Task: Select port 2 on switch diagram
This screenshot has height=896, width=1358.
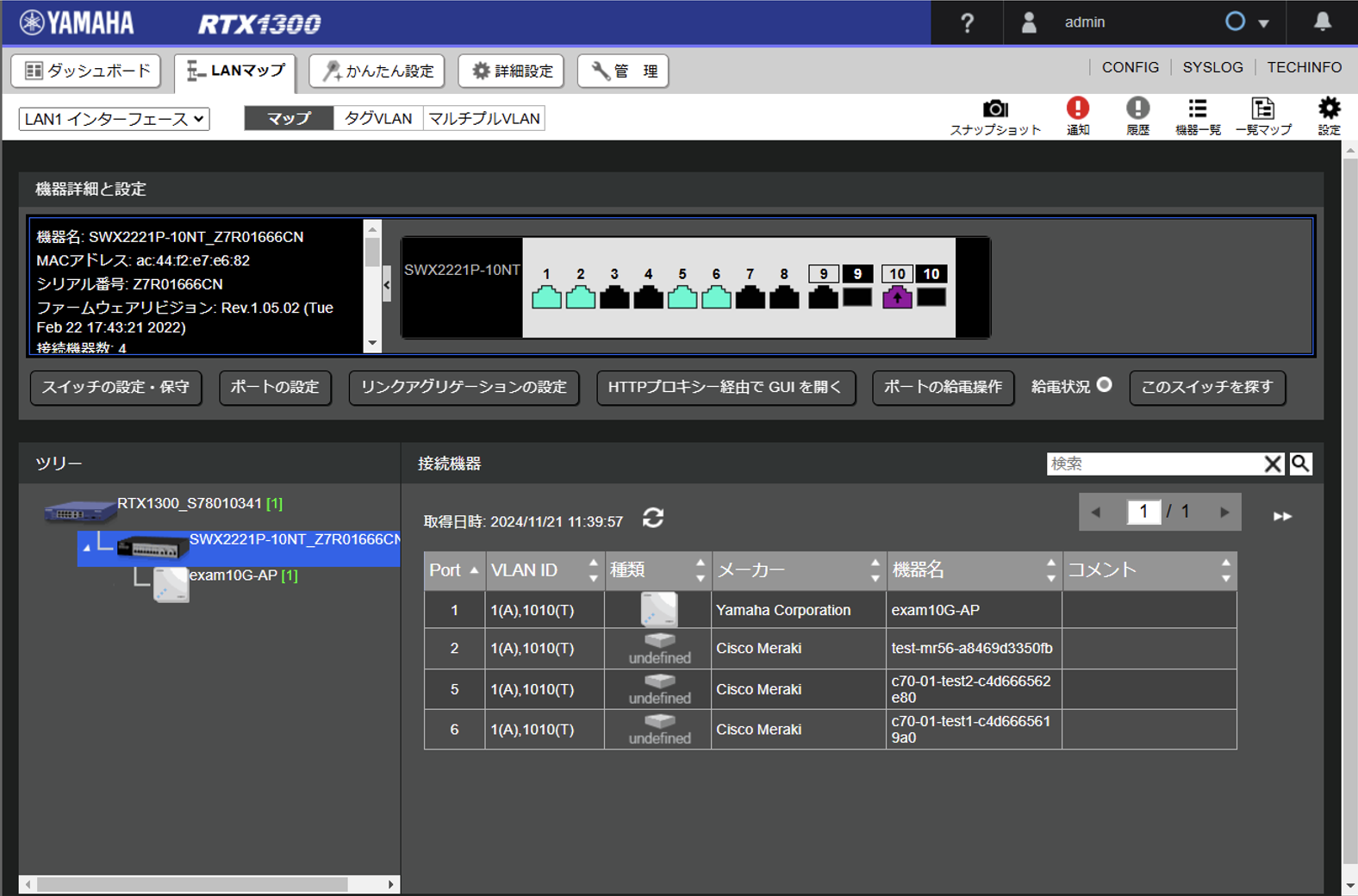Action: 580,297
